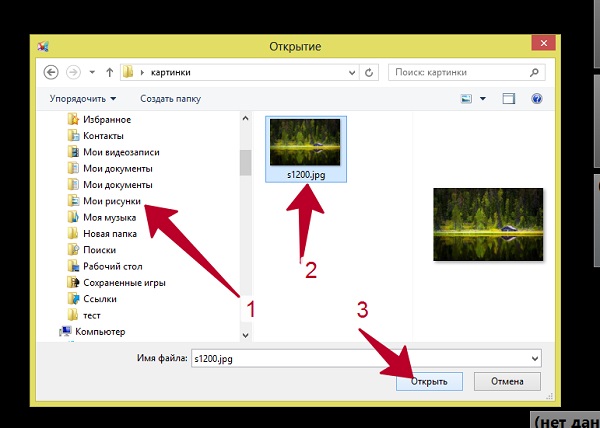Image resolution: width=600 pixels, height=428 pixels.
Task: Click the forward navigation arrow
Action: point(73,72)
